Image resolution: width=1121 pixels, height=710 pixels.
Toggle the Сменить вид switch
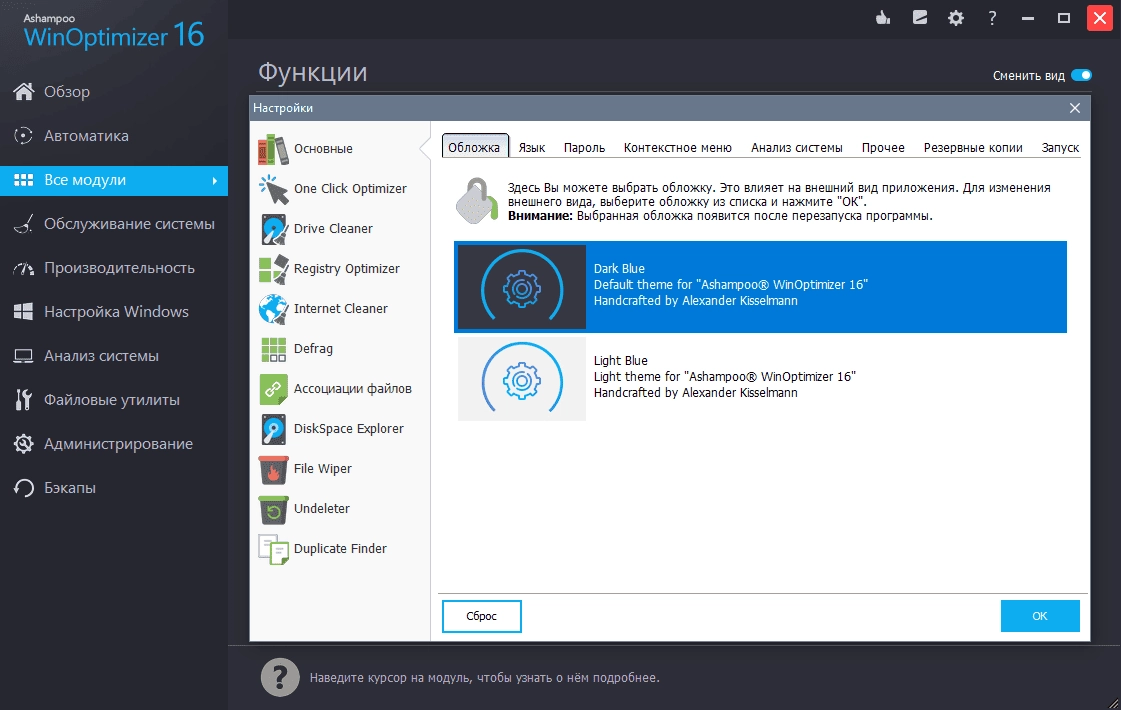coord(1081,75)
